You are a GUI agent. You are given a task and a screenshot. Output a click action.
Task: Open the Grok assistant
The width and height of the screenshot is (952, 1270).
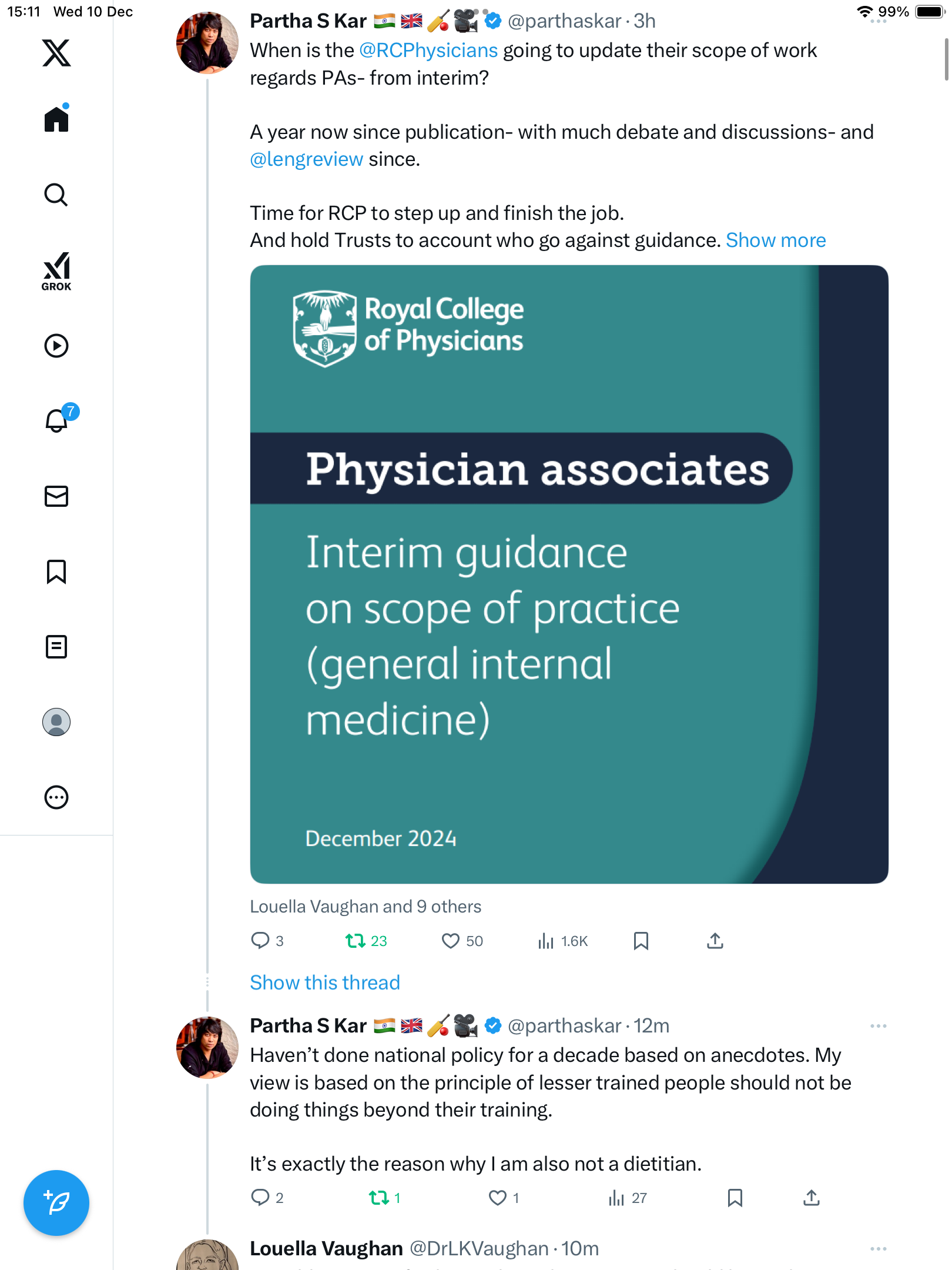[x=56, y=271]
